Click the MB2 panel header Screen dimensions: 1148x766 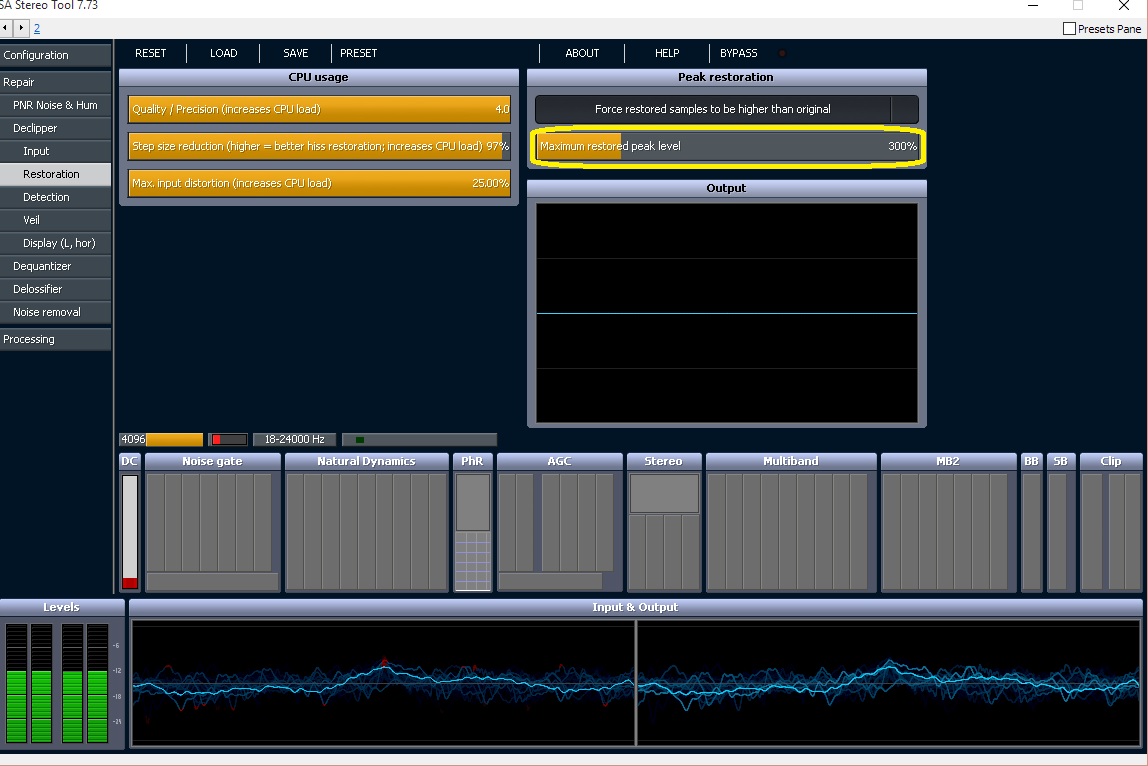[x=948, y=461]
